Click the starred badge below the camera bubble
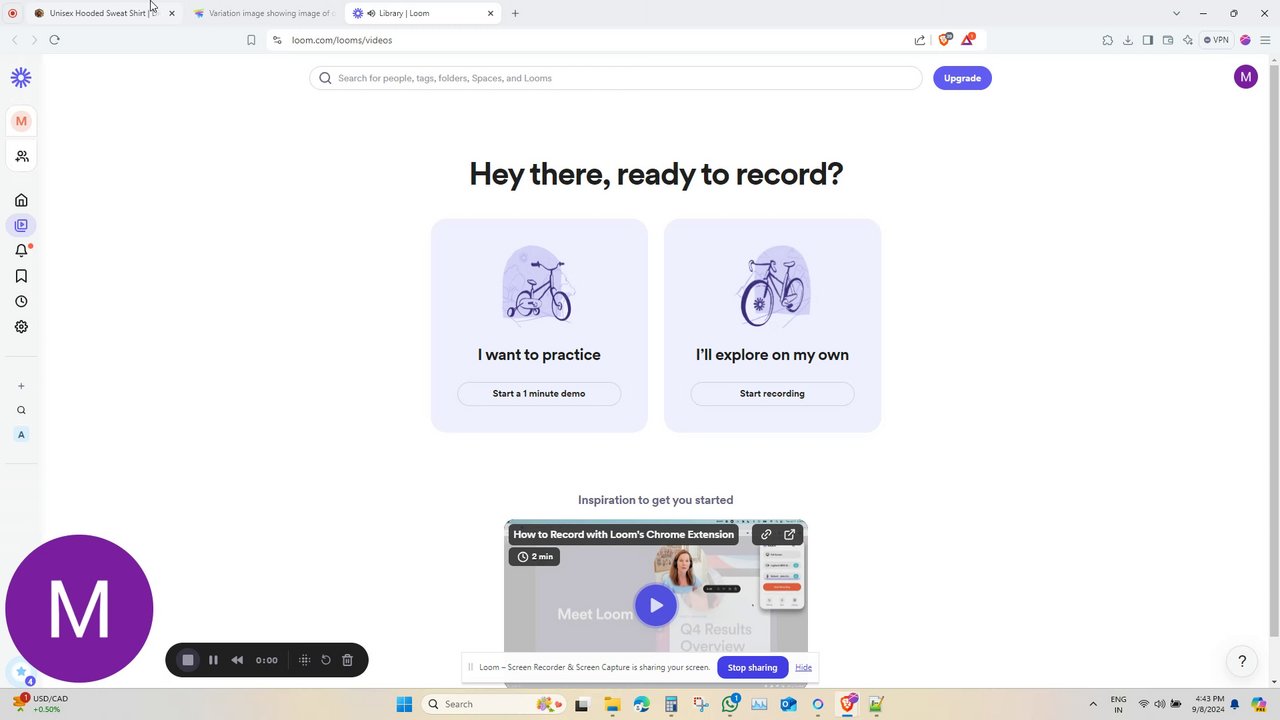Viewport: 1280px width, 720px height. 20,674
